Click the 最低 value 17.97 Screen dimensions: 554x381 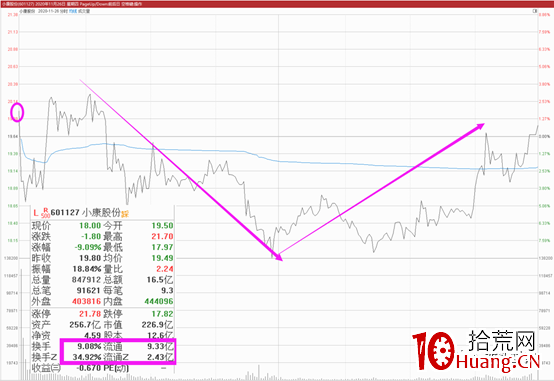(163, 247)
